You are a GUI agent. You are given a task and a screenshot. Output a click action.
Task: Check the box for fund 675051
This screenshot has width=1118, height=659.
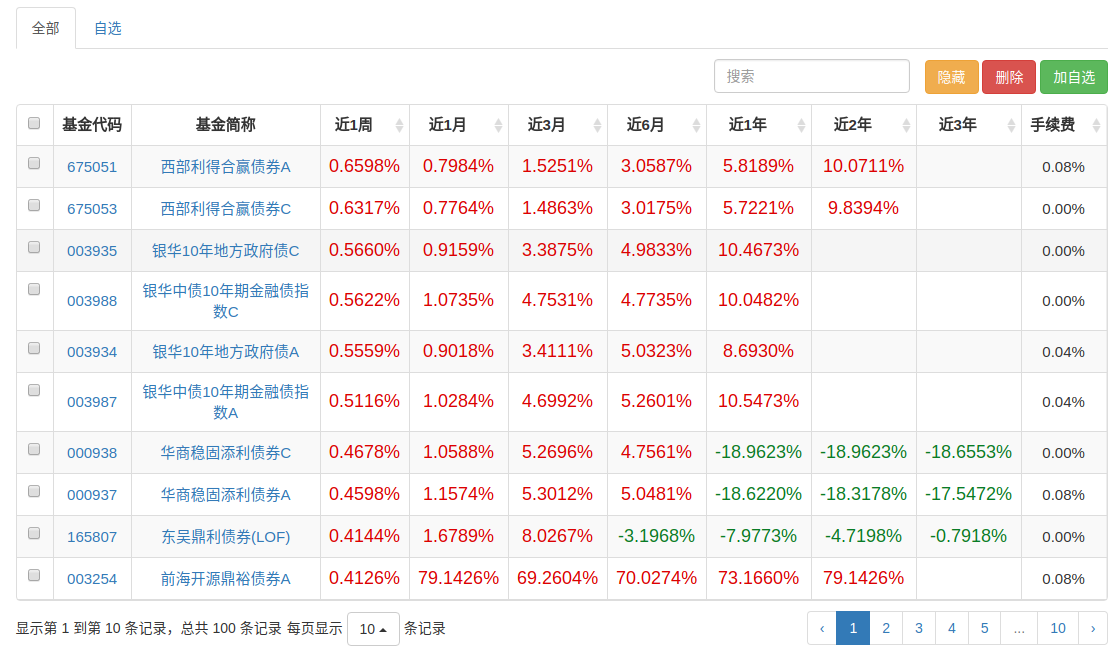coord(34,163)
